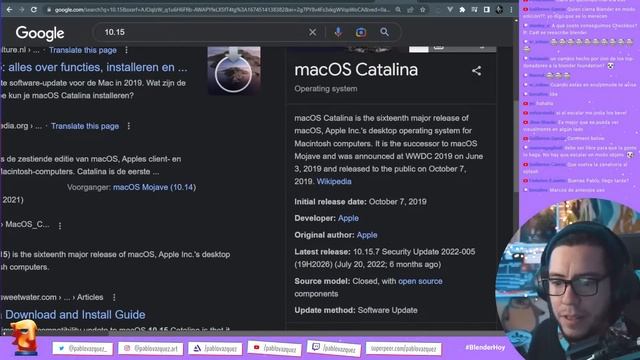Screen dimensions: 640x360
Task: Open the three-dot options beside the first Translate link
Action: pos(127,50)
